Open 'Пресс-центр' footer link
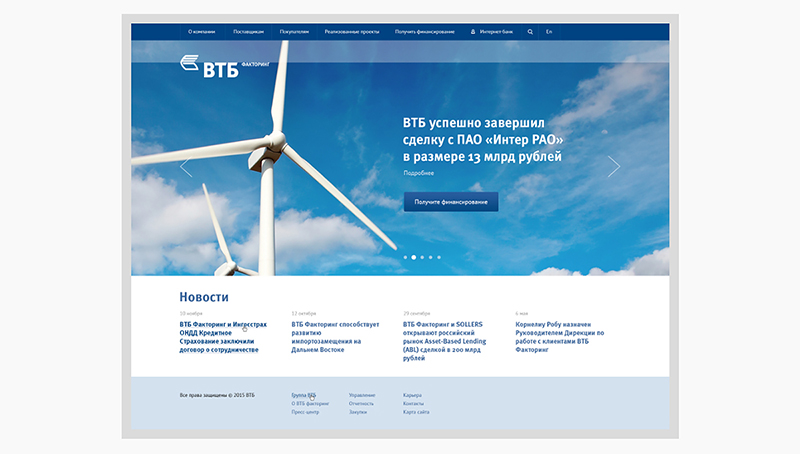This screenshot has height=454, width=800. (x=305, y=412)
